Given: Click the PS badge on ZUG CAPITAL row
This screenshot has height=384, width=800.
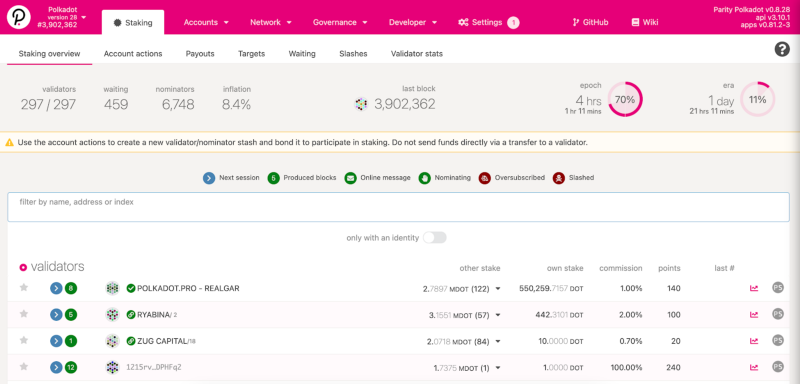Looking at the screenshot, I should click(778, 340).
